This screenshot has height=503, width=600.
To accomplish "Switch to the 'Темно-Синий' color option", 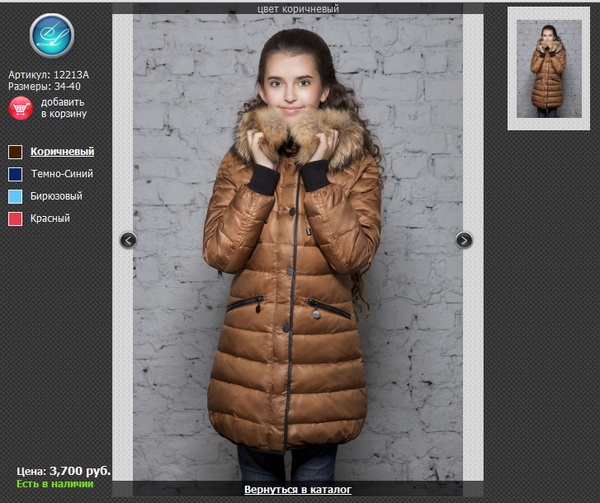I will coord(64,174).
